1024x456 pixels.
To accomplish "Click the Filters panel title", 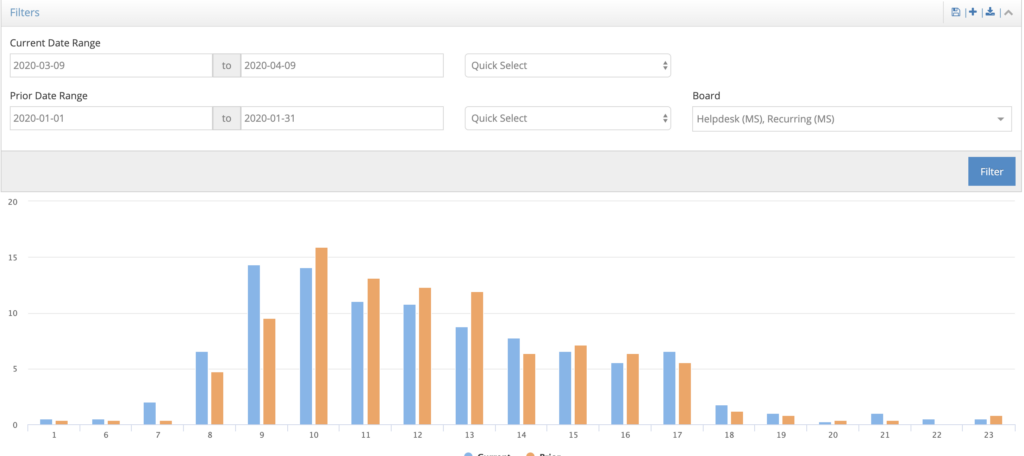I will point(25,12).
